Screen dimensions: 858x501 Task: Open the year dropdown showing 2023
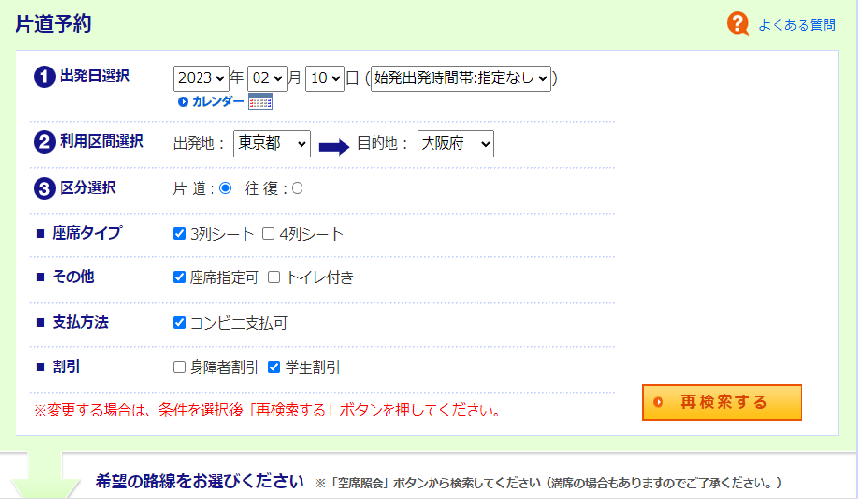[201, 78]
